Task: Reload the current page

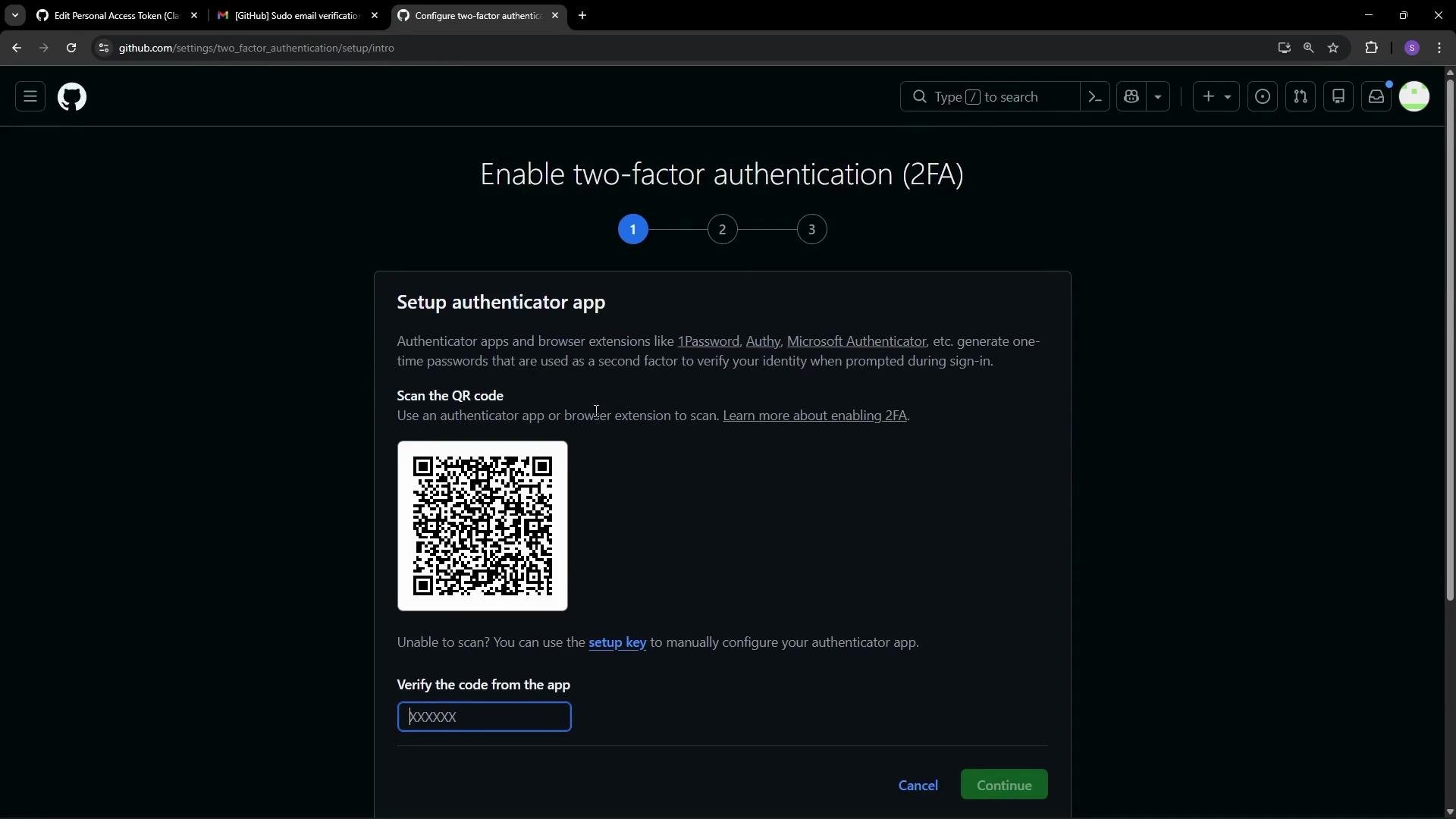Action: [x=71, y=48]
